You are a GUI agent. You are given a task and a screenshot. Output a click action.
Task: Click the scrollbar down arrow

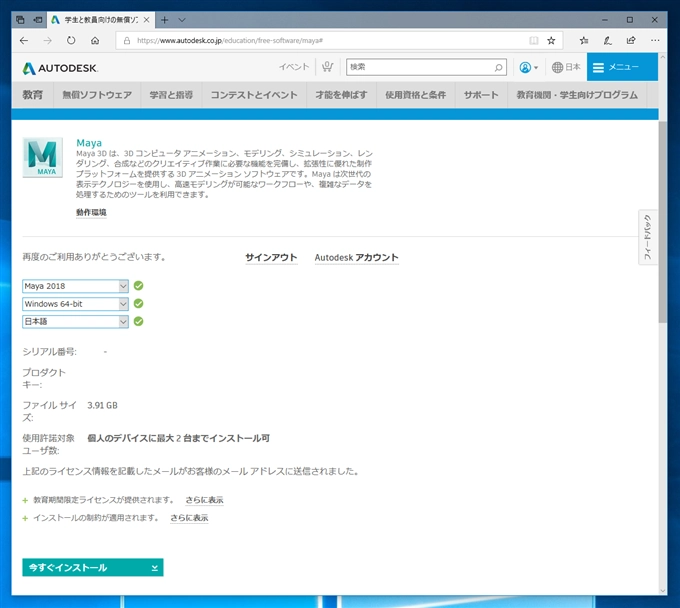(662, 590)
